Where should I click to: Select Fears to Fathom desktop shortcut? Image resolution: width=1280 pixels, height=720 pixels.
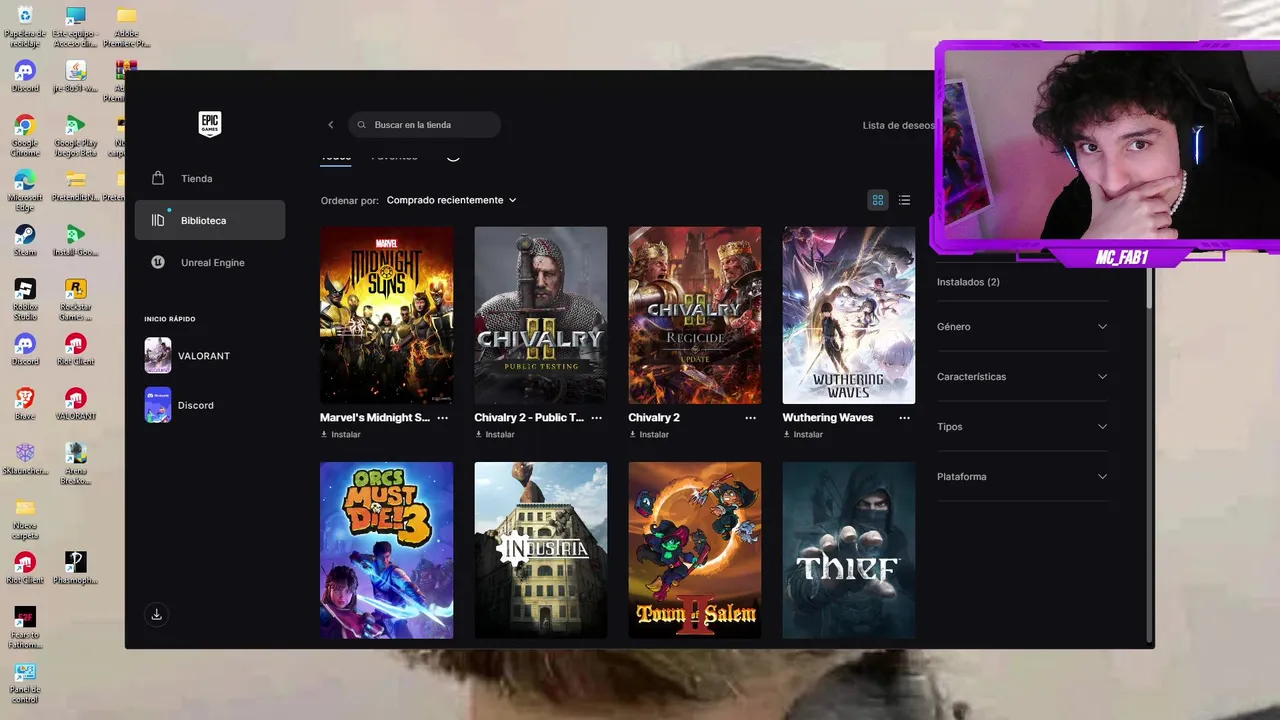25,628
